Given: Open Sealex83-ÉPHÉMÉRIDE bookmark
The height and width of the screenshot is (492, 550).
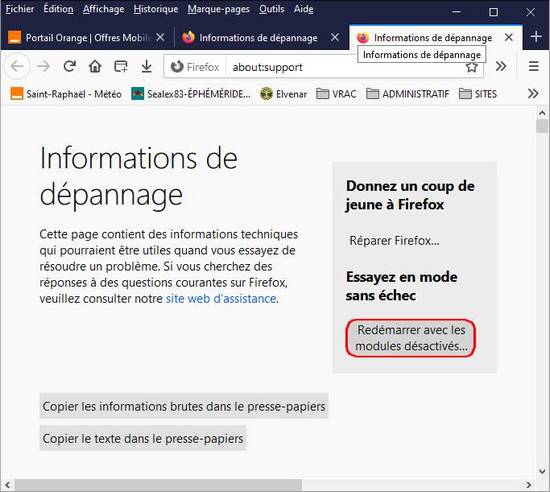Looking at the screenshot, I should tap(191, 94).
